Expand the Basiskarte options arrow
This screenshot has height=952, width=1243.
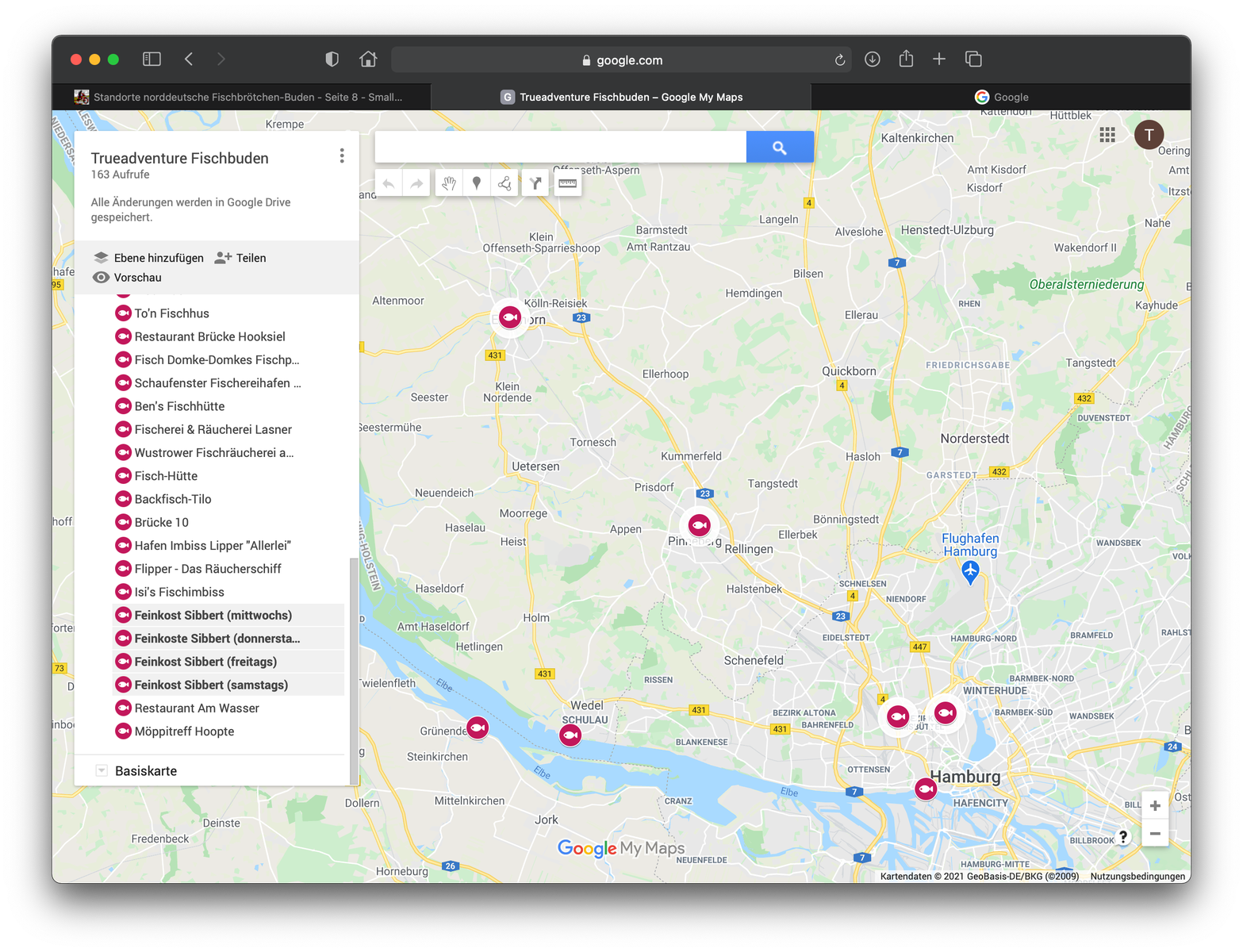click(x=102, y=771)
